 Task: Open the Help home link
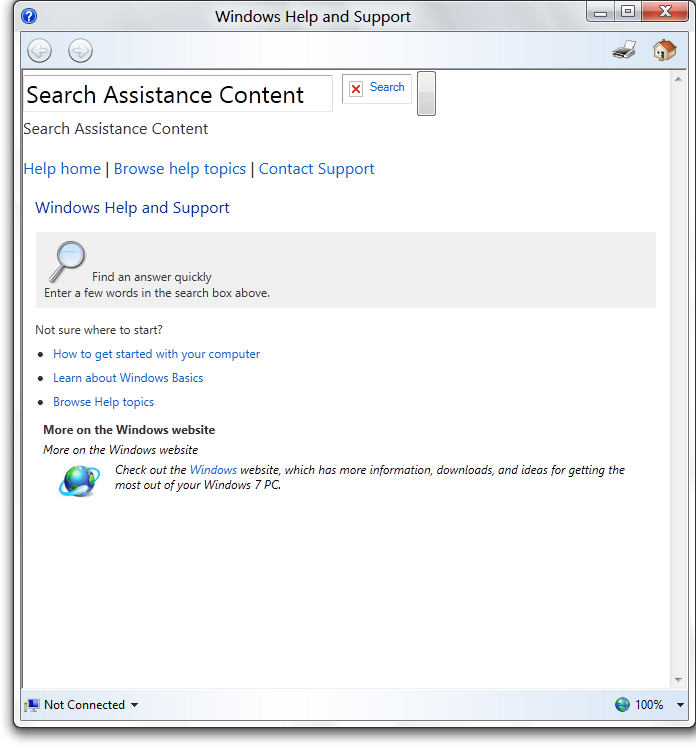(x=62, y=169)
